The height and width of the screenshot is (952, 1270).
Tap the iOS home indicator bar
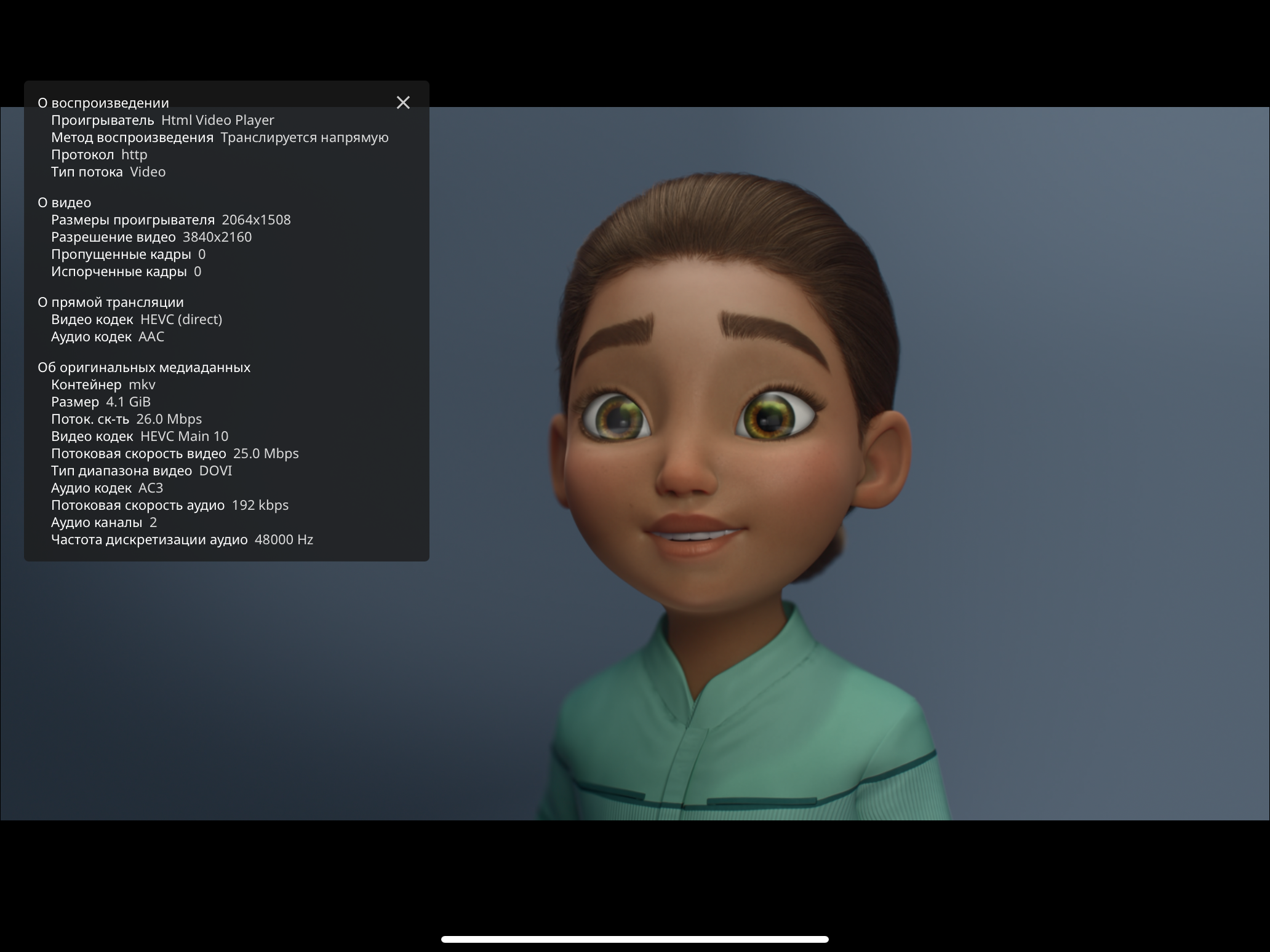point(634,939)
